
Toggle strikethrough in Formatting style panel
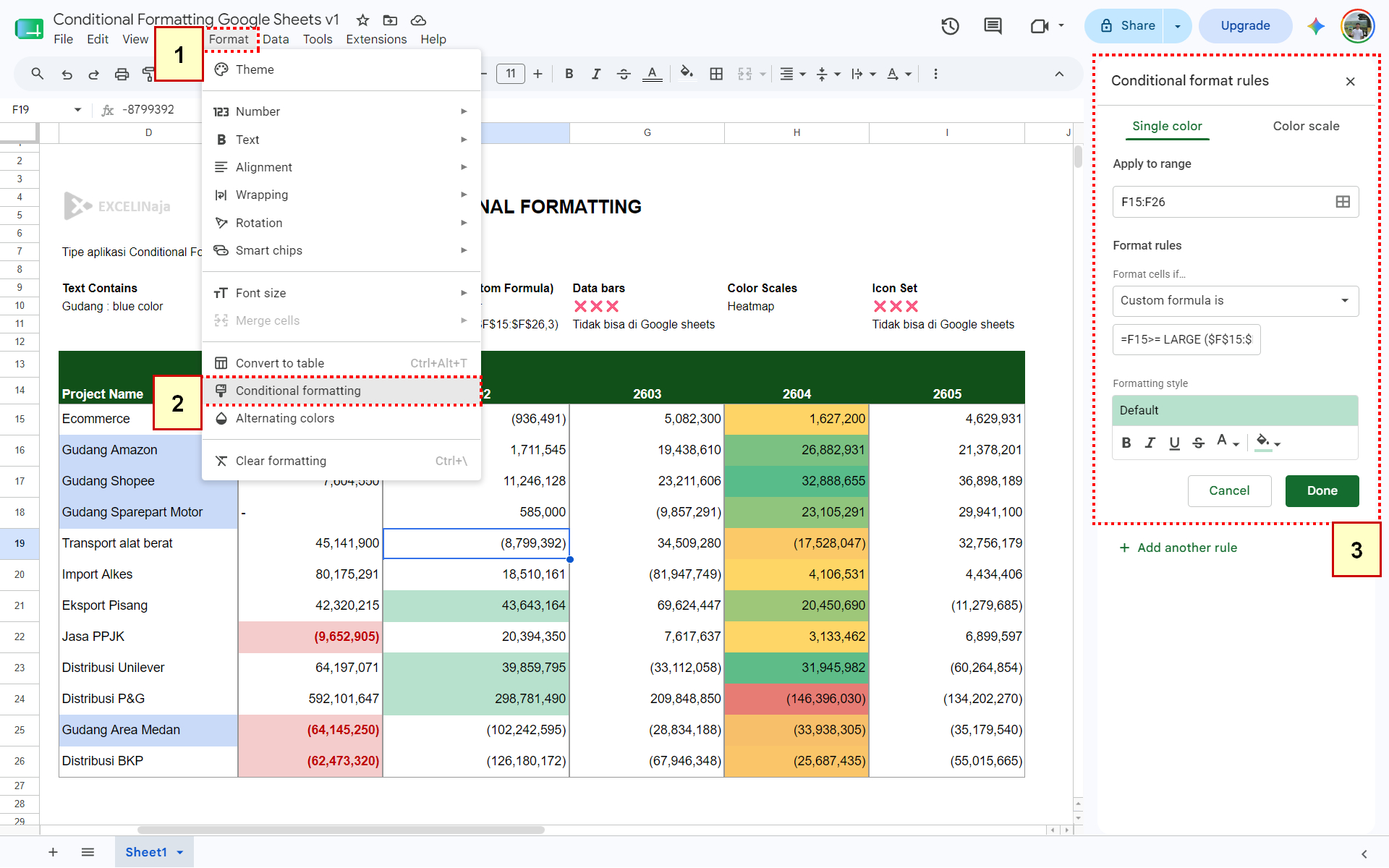(1198, 443)
